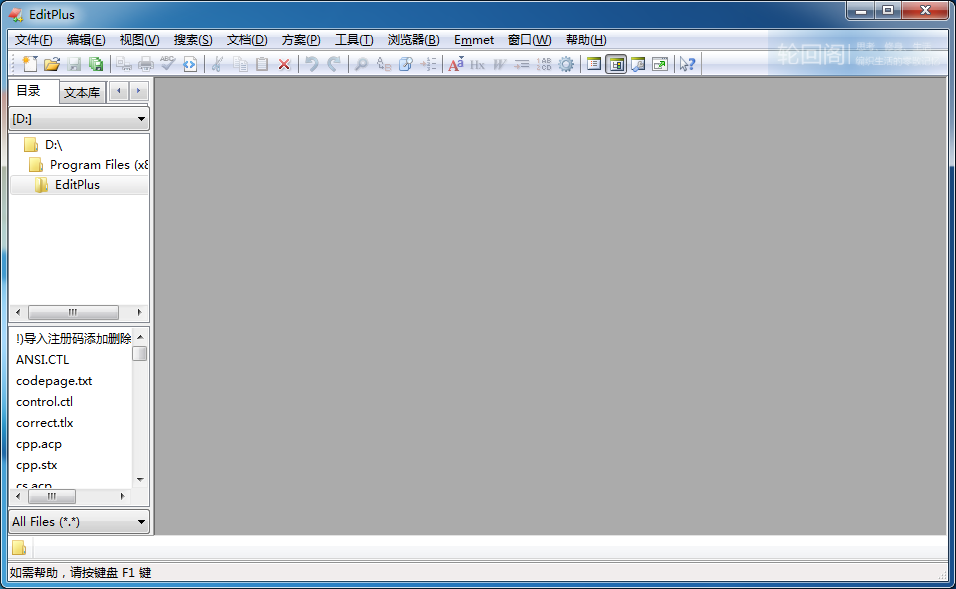Click the folder icon in document bar
956x589 pixels.
coord(19,548)
